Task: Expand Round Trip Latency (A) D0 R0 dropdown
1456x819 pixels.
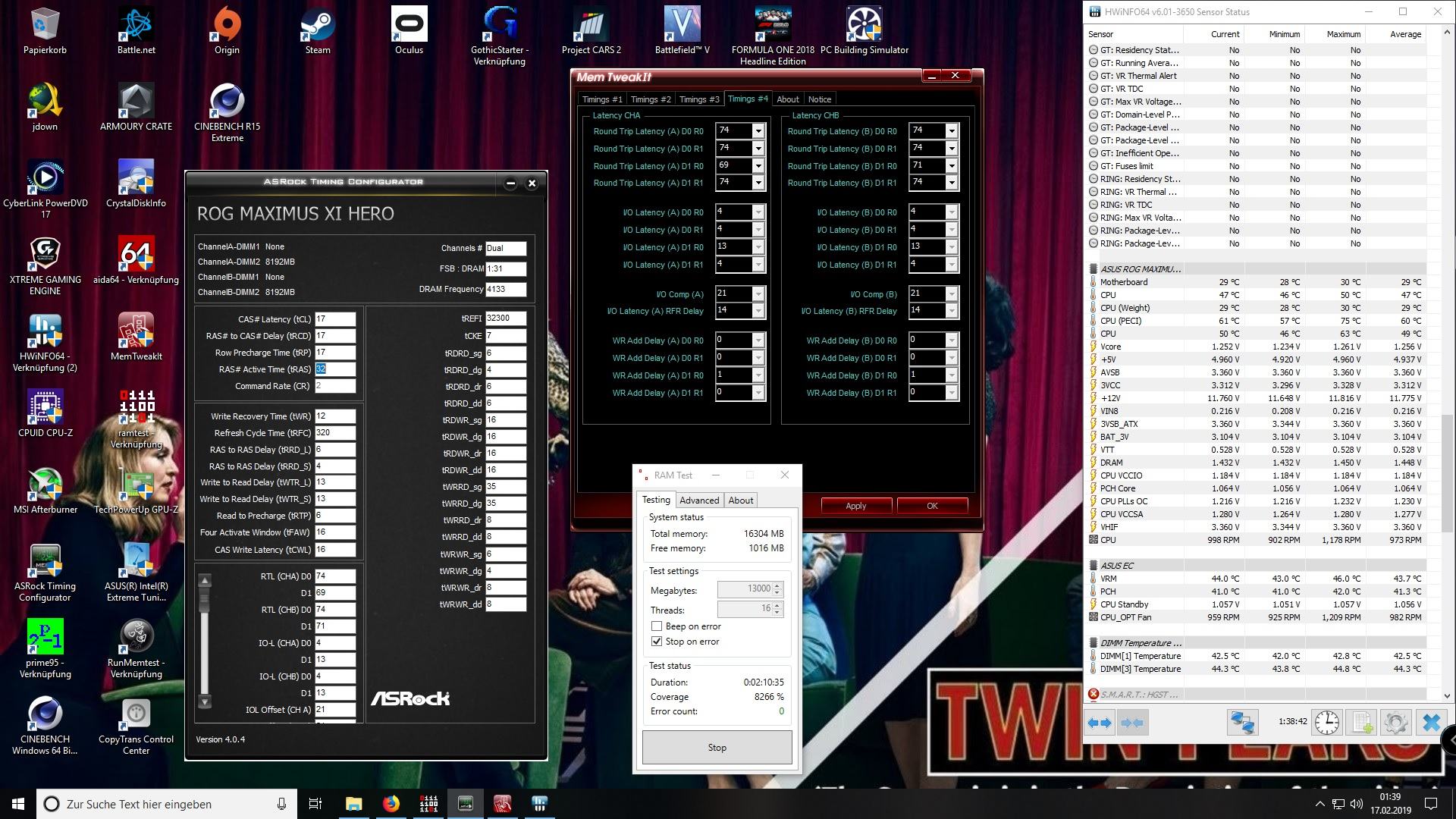Action: point(758,130)
